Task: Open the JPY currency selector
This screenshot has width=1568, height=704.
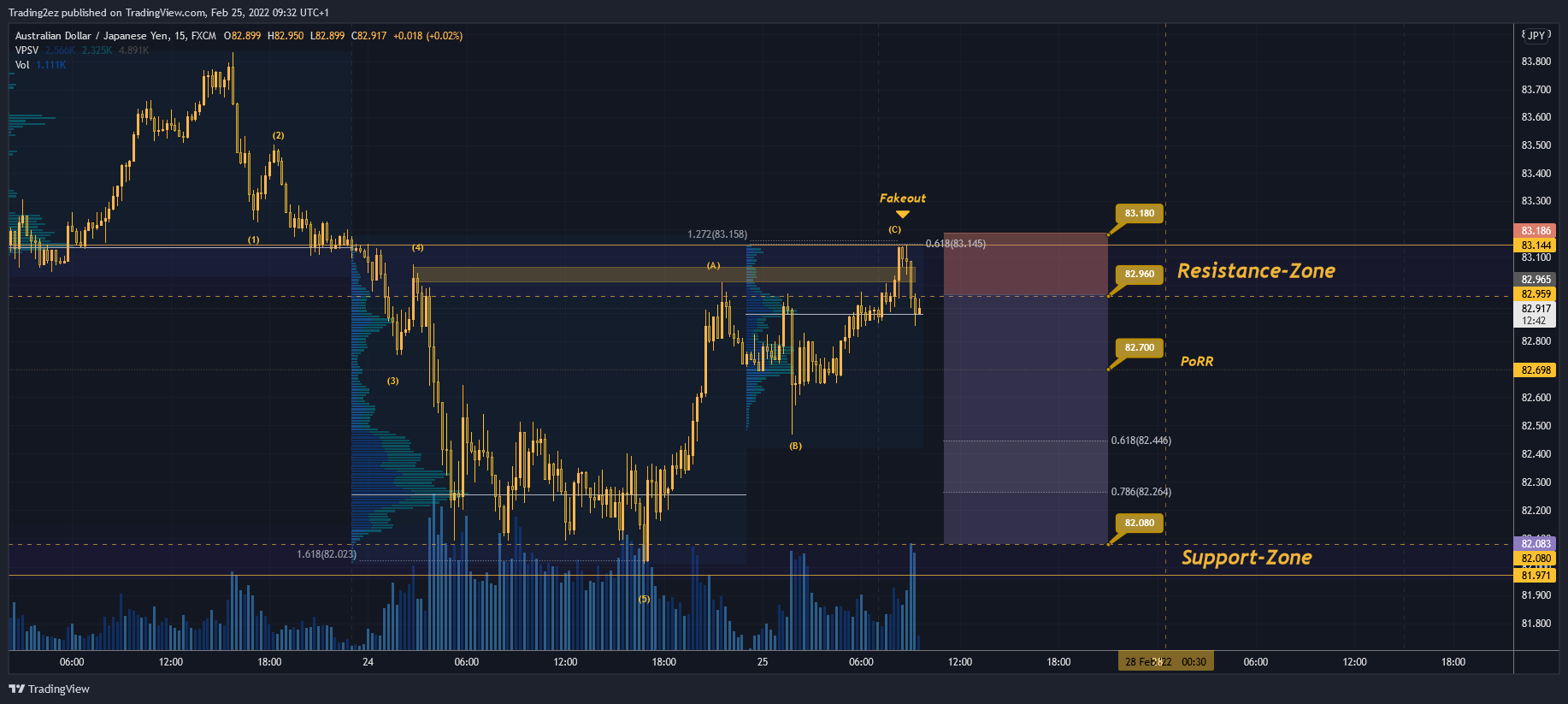Action: 1536,35
